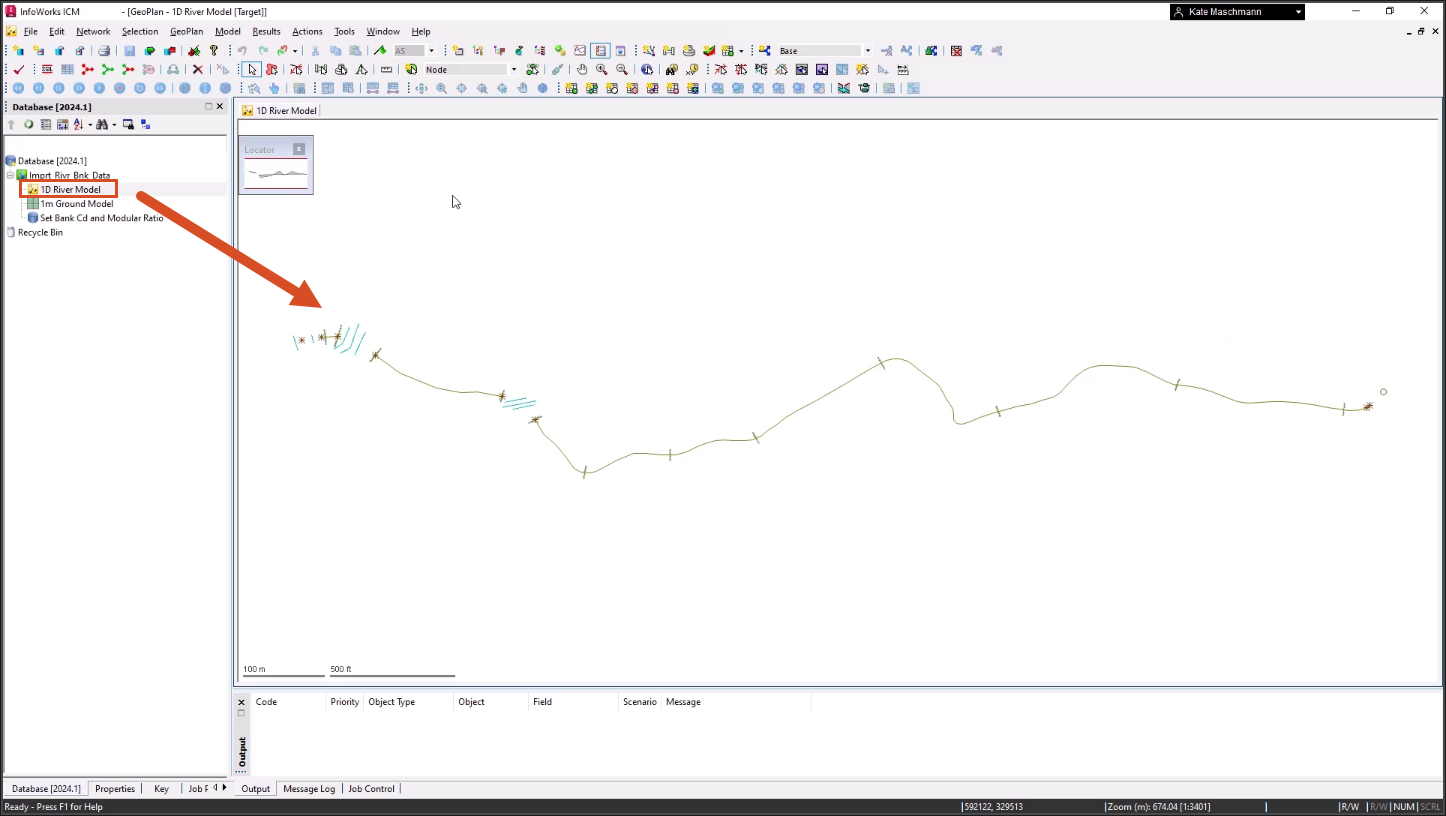The image size is (1446, 816).
Task: Collapse the Imprt_Rivr_Bnk_Data tree group
Action: 10,175
